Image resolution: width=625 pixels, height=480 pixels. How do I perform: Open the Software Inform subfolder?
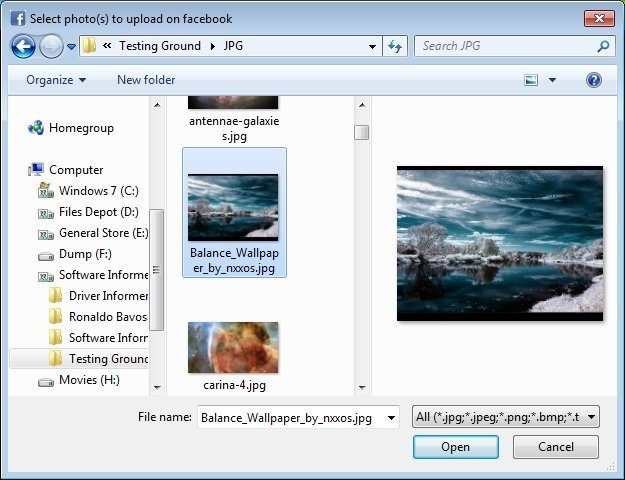[x=108, y=338]
